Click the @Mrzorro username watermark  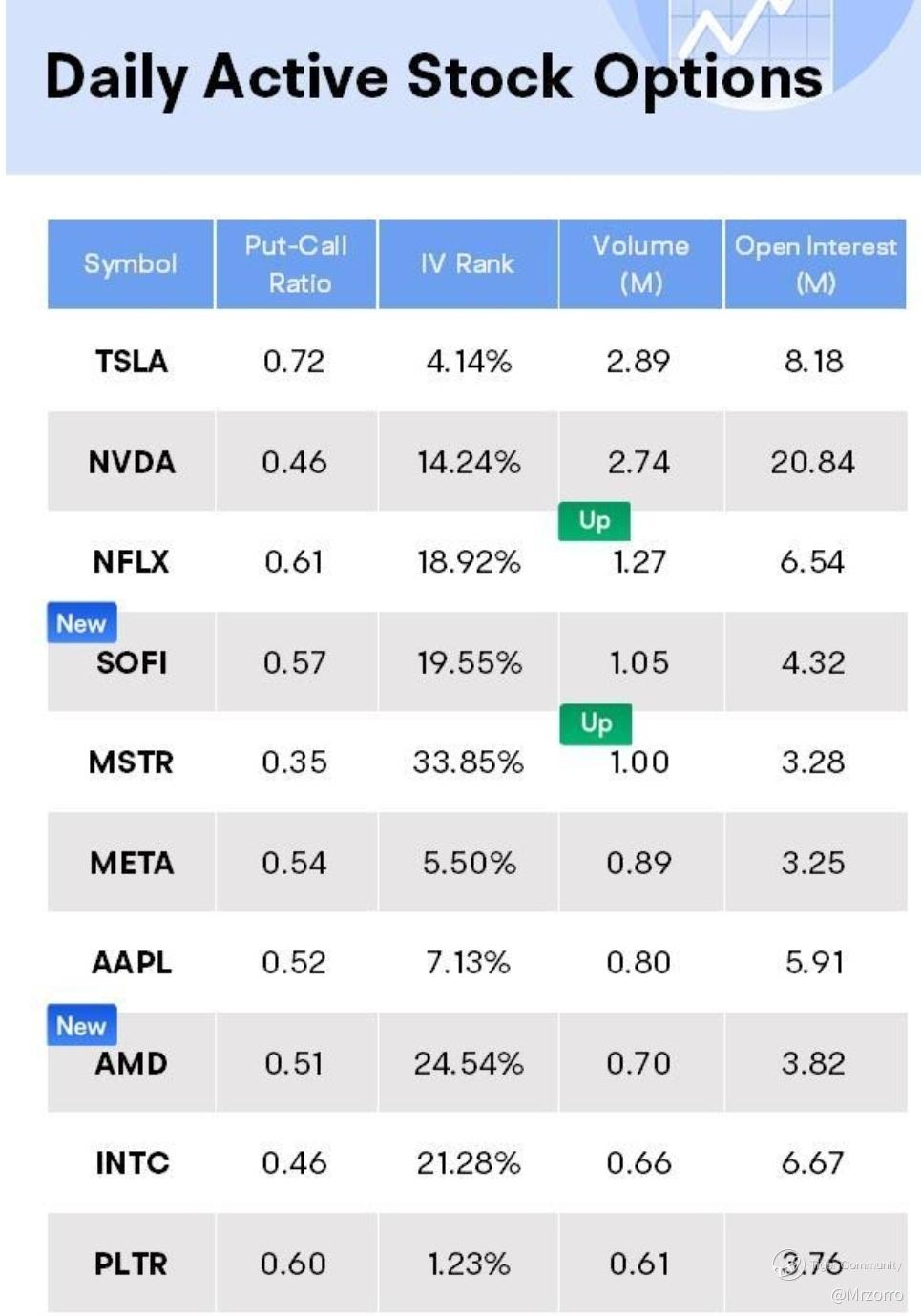tap(867, 1295)
